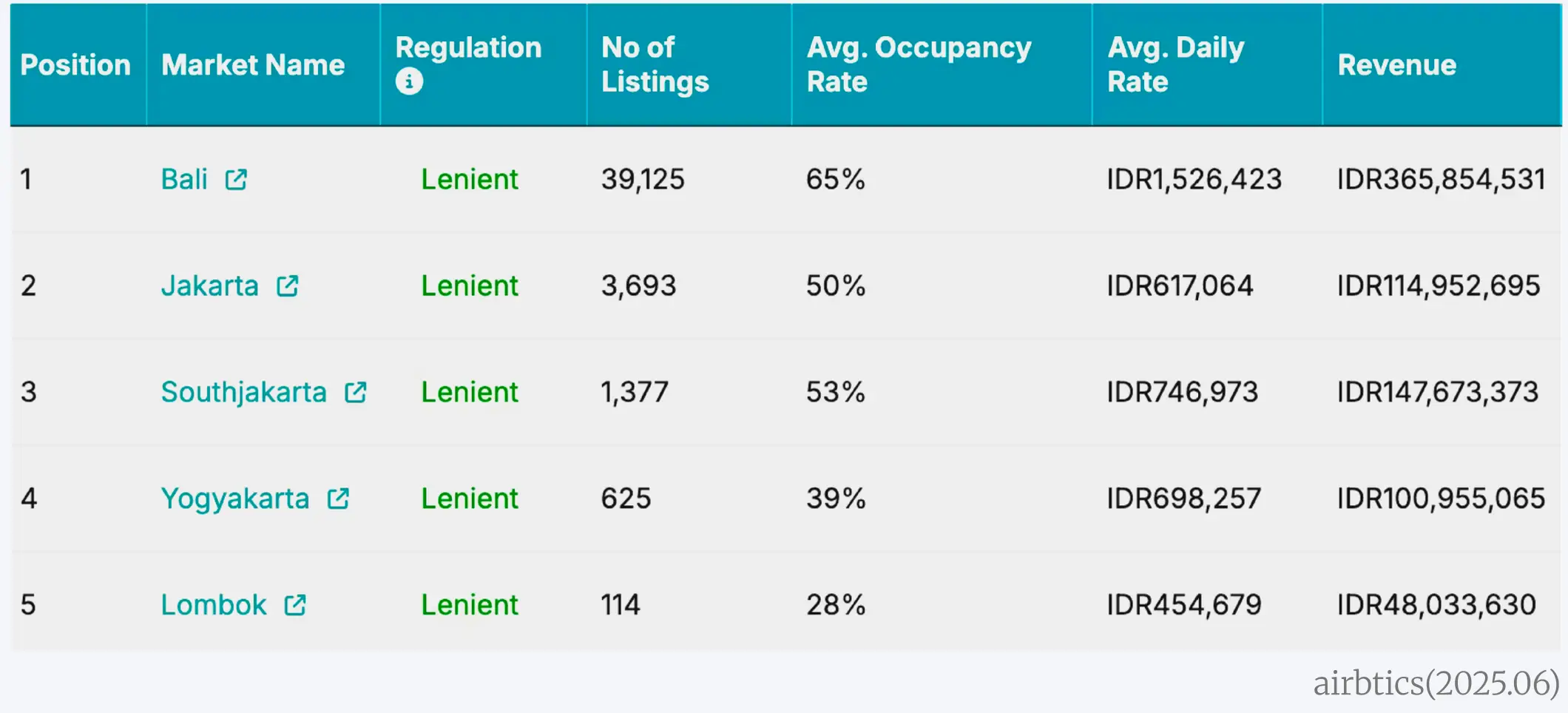The height and width of the screenshot is (713, 1568).
Task: Open the Southjakarta market name
Action: click(244, 393)
